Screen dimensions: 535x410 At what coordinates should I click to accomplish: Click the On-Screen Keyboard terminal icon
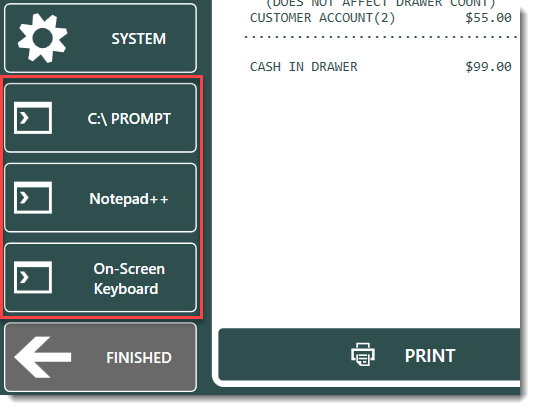click(33, 277)
